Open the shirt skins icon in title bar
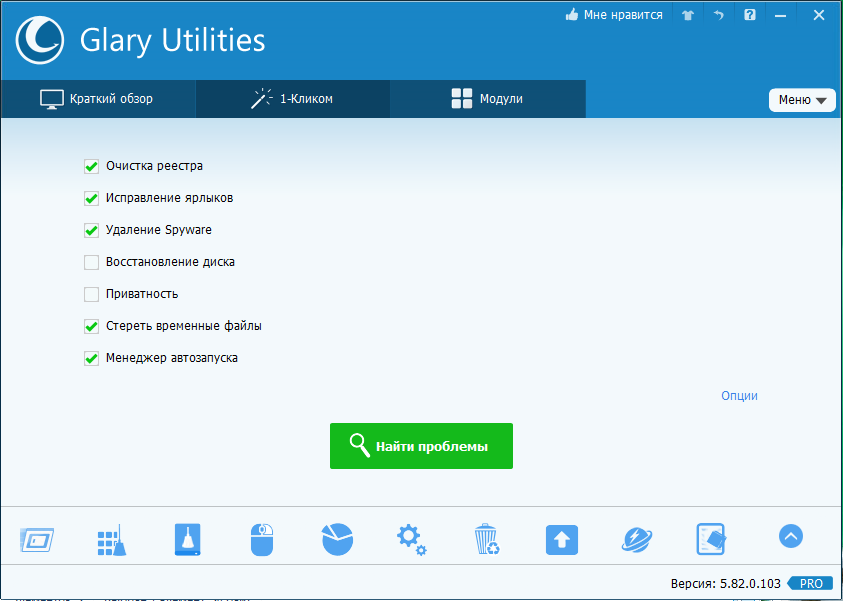 [687, 14]
